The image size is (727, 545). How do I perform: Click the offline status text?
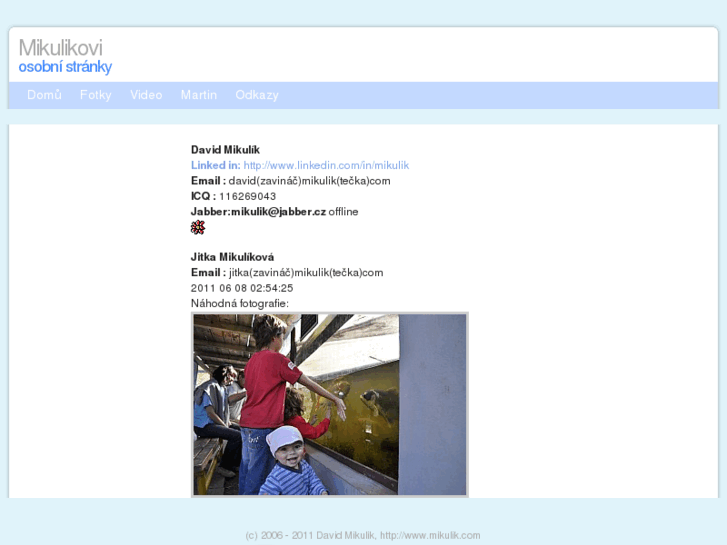pos(343,212)
